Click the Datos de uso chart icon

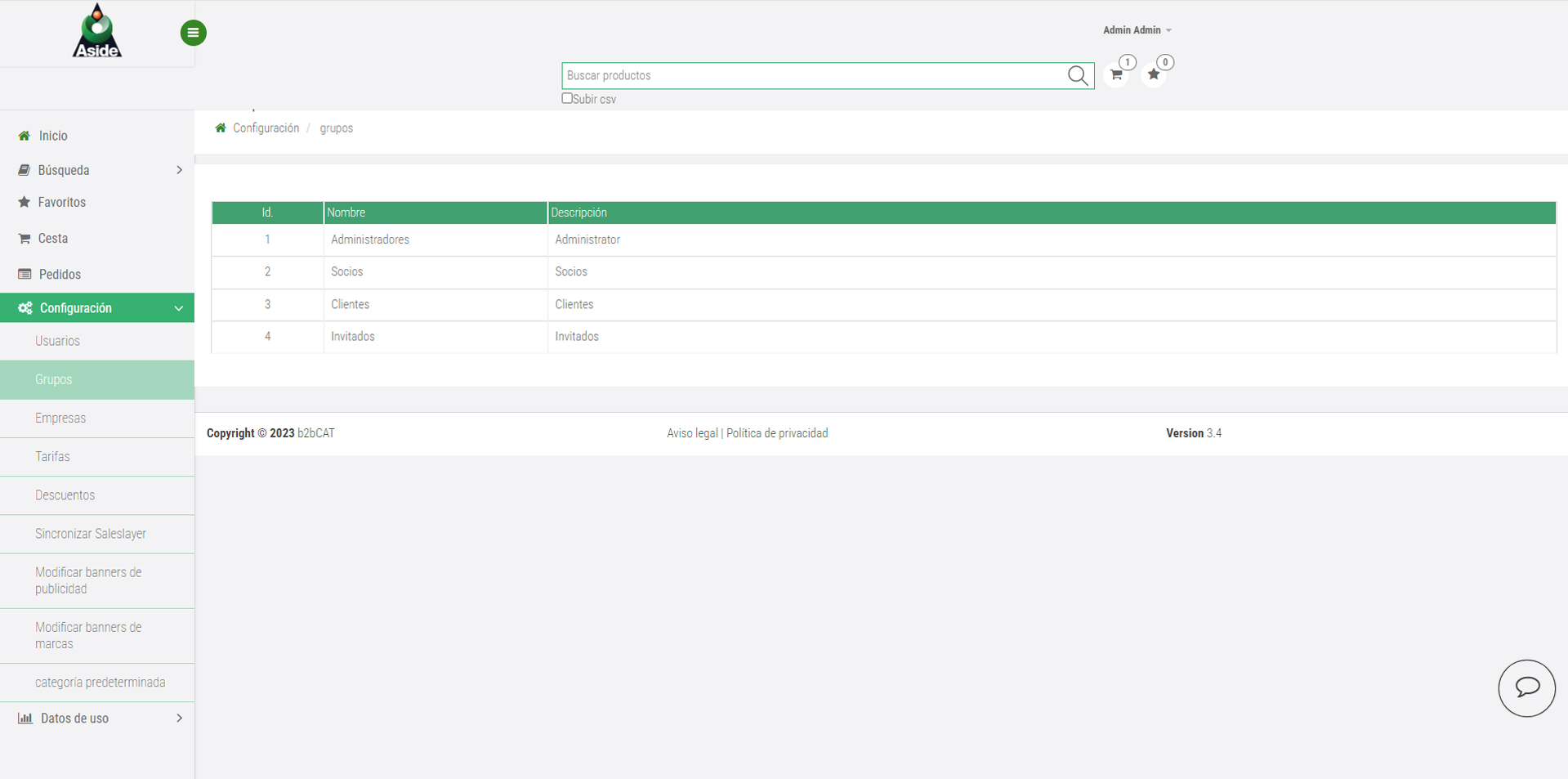[x=25, y=719]
